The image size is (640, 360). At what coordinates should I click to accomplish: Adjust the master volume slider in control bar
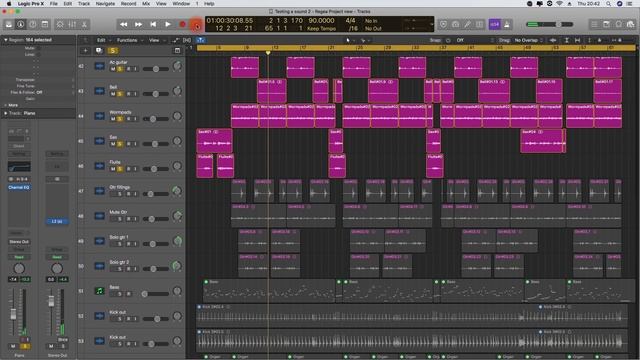[x=549, y=24]
